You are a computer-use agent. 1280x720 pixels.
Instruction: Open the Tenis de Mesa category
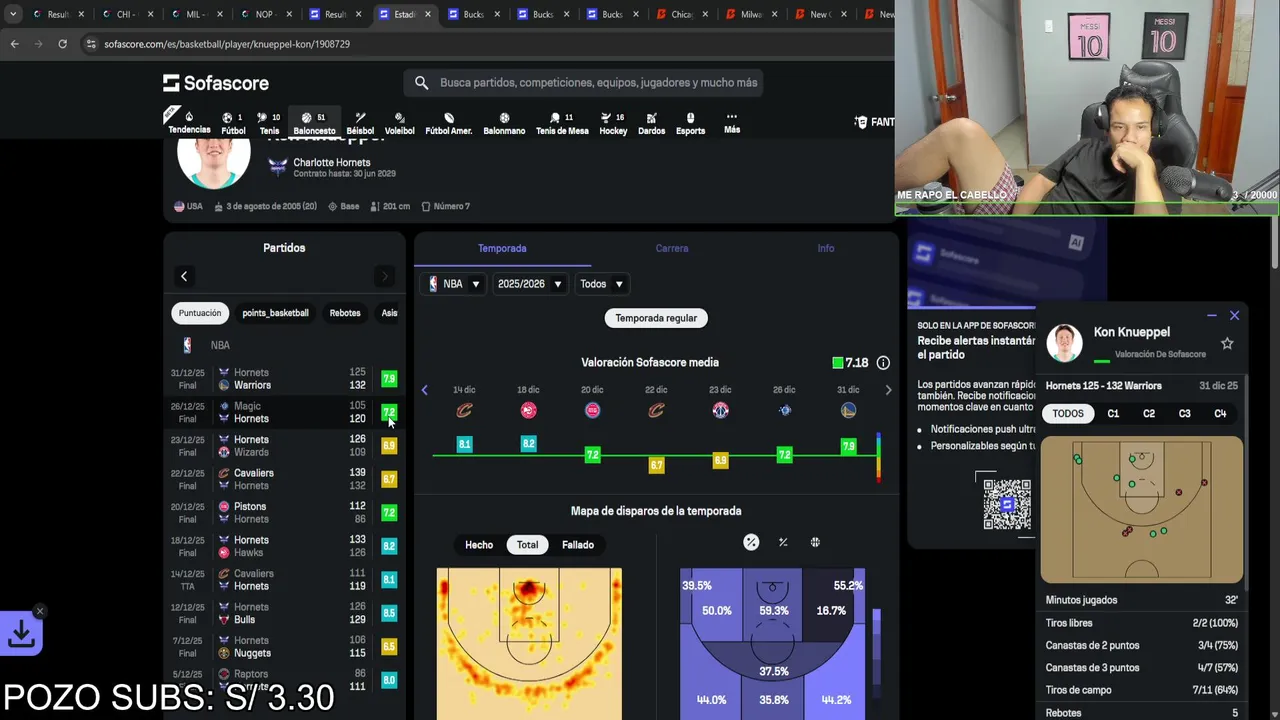click(562, 123)
